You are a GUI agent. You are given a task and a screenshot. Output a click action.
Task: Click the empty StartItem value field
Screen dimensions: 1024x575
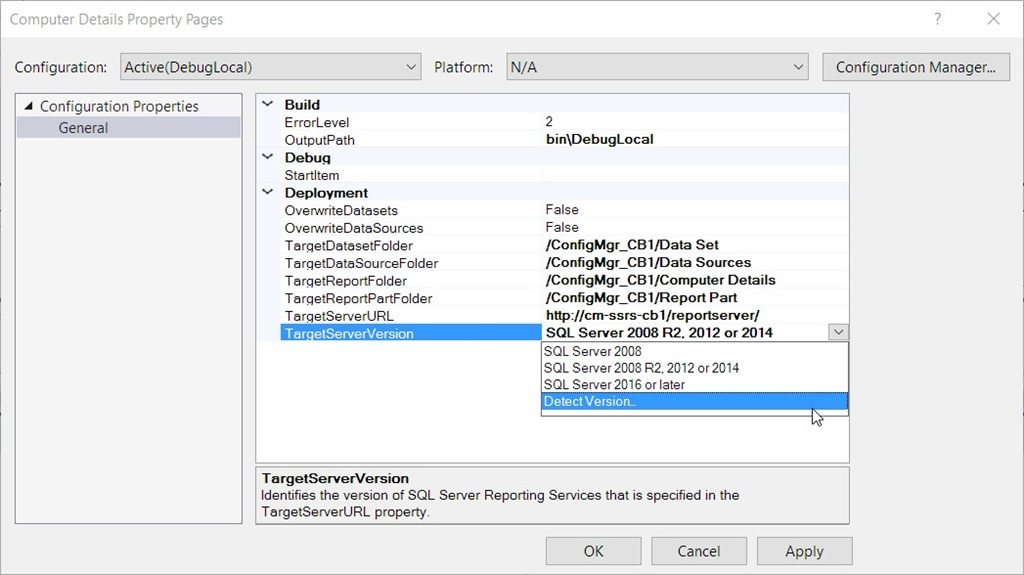click(x=695, y=174)
